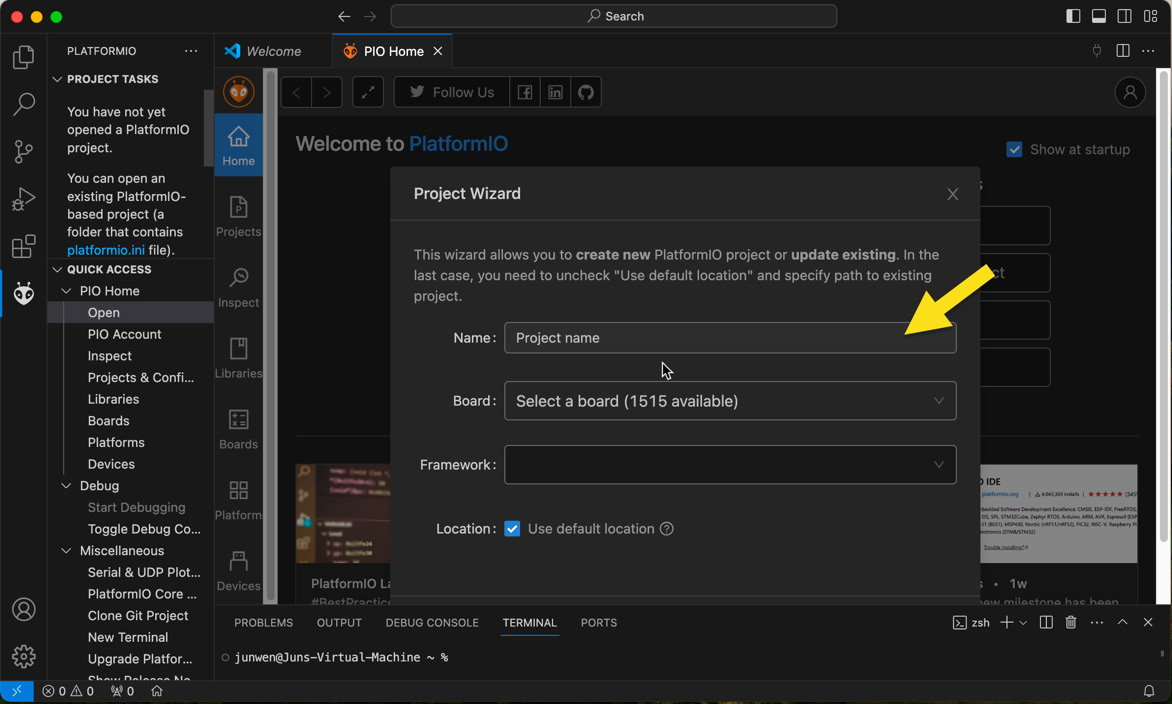Click the Search command center box

pos(614,16)
